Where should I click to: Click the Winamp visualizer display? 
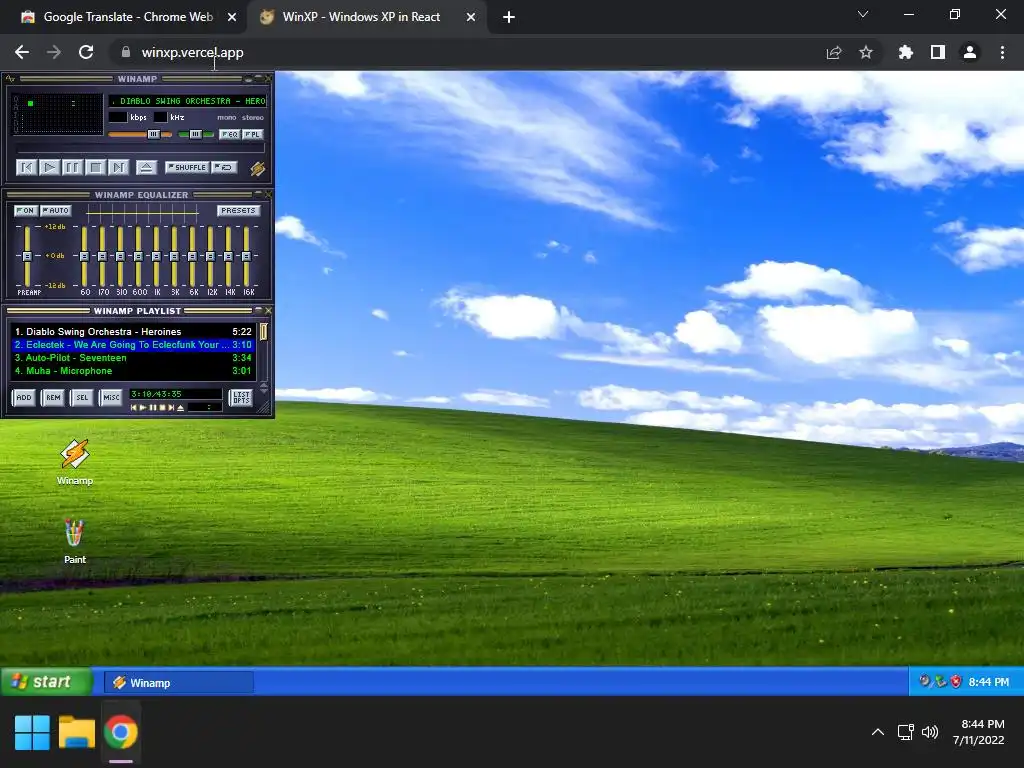(x=58, y=114)
